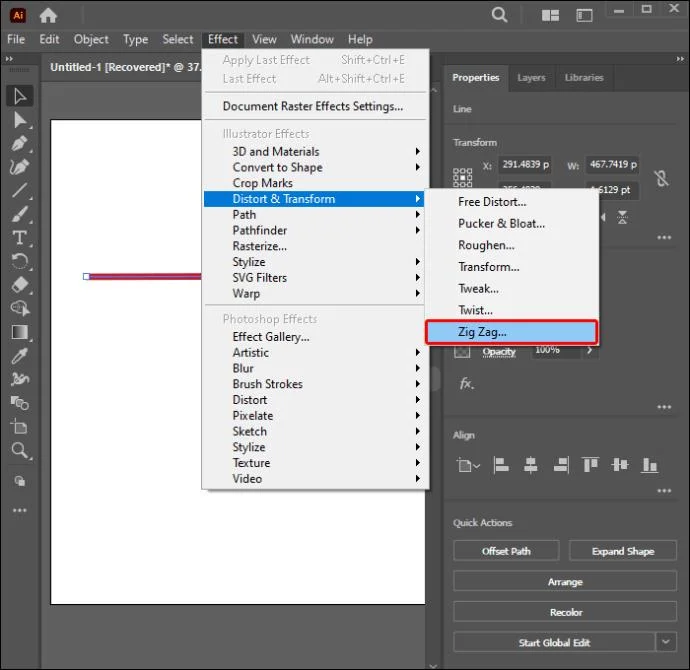Viewport: 690px width, 670px height.
Task: Open the Effect Gallery
Action: tap(314, 337)
